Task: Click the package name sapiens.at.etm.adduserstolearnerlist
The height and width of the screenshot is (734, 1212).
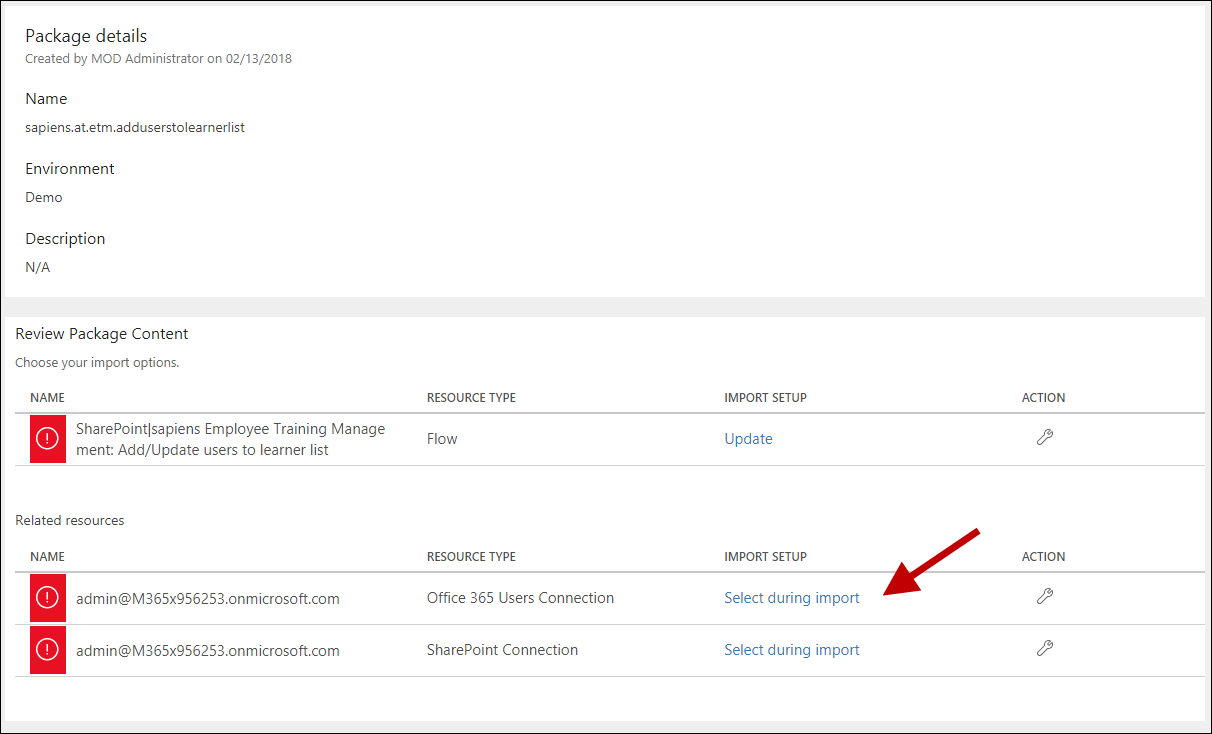Action: tap(135, 127)
